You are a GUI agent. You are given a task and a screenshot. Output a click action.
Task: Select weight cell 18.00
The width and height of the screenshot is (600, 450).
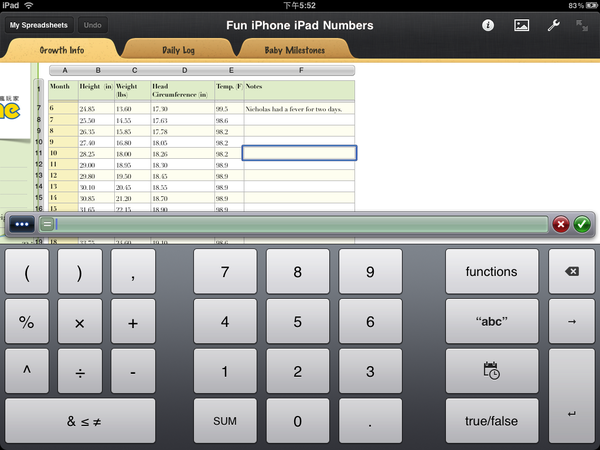(133, 153)
